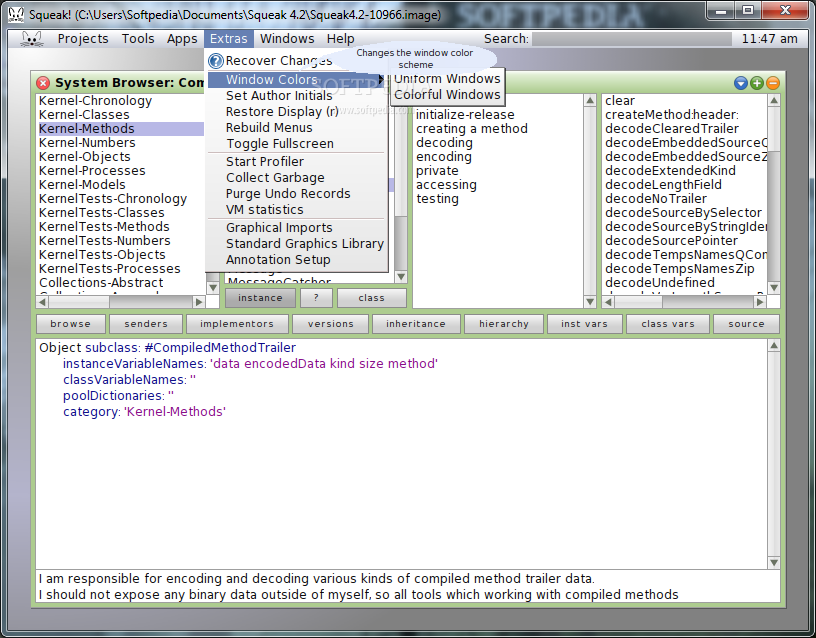This screenshot has width=816, height=638.
Task: Select decodeClearedTrailer method
Action: click(672, 129)
